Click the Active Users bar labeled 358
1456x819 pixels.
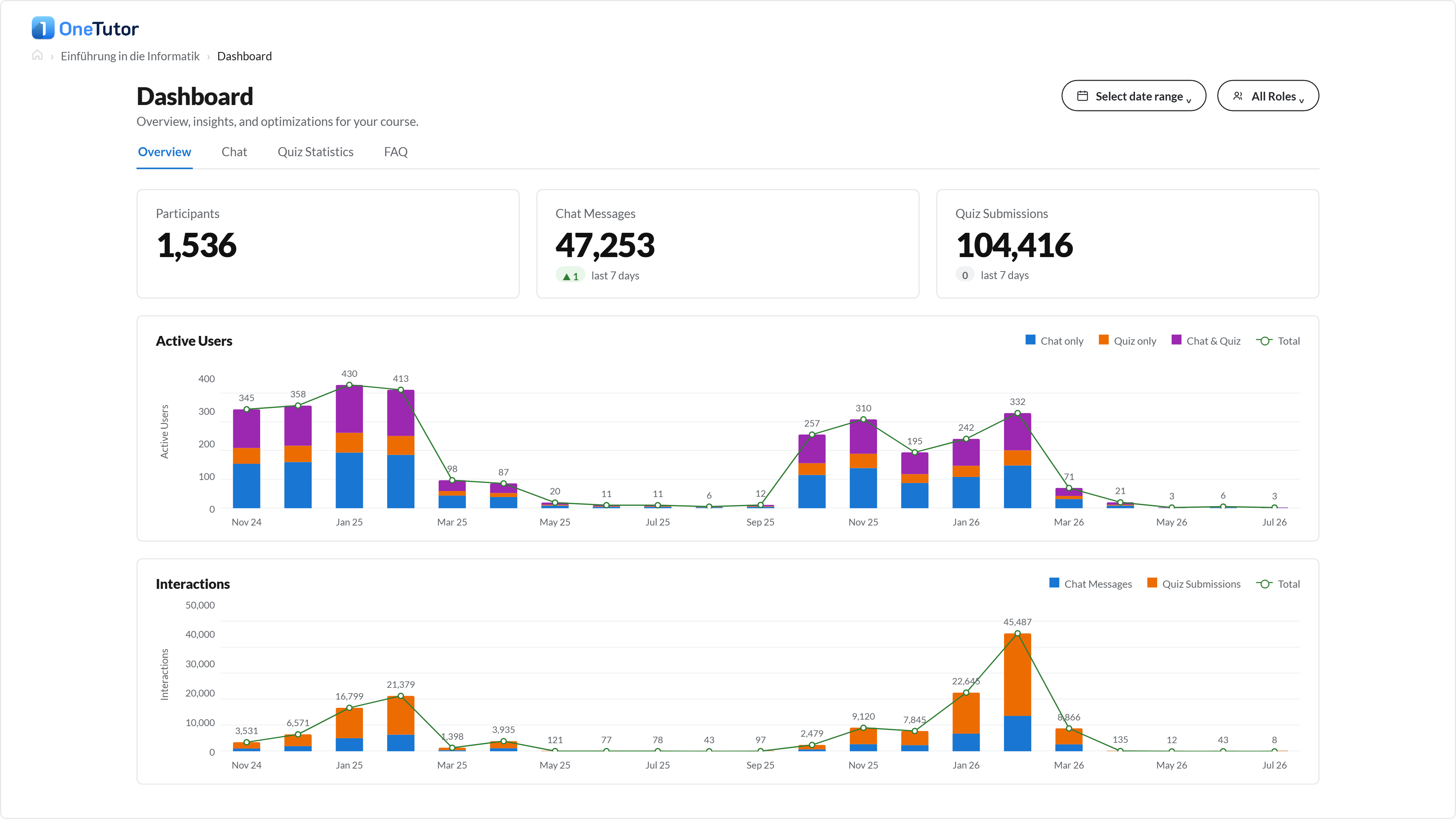tap(298, 457)
